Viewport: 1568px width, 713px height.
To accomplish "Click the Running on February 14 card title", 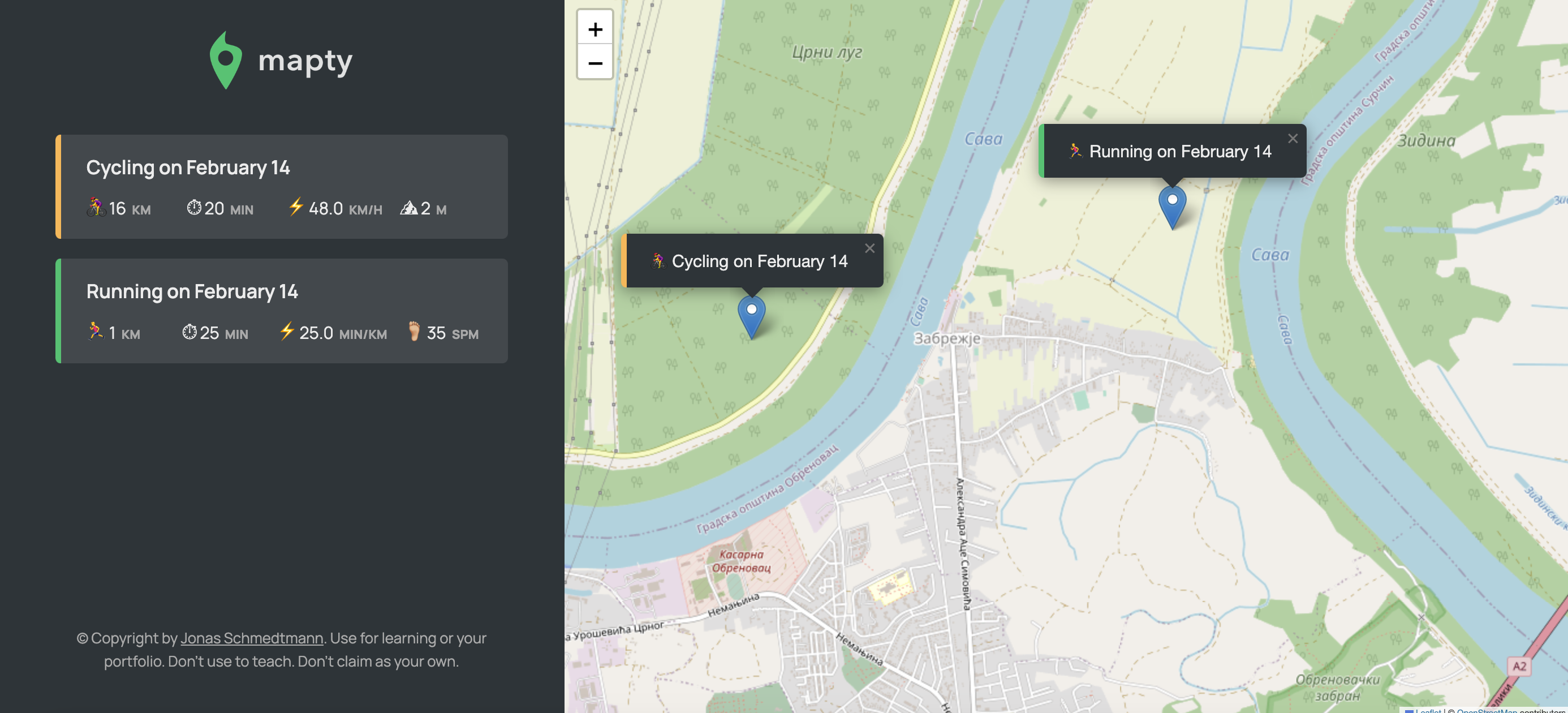I will click(192, 291).
